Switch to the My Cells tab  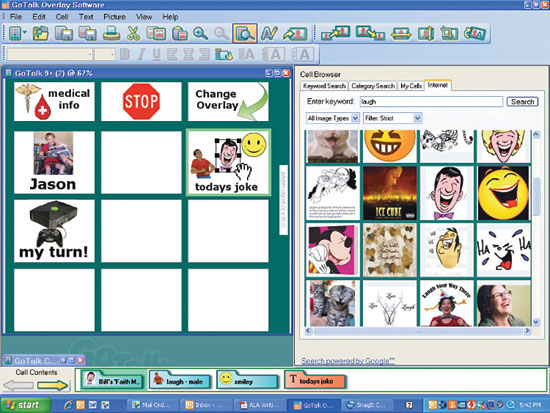coord(411,86)
